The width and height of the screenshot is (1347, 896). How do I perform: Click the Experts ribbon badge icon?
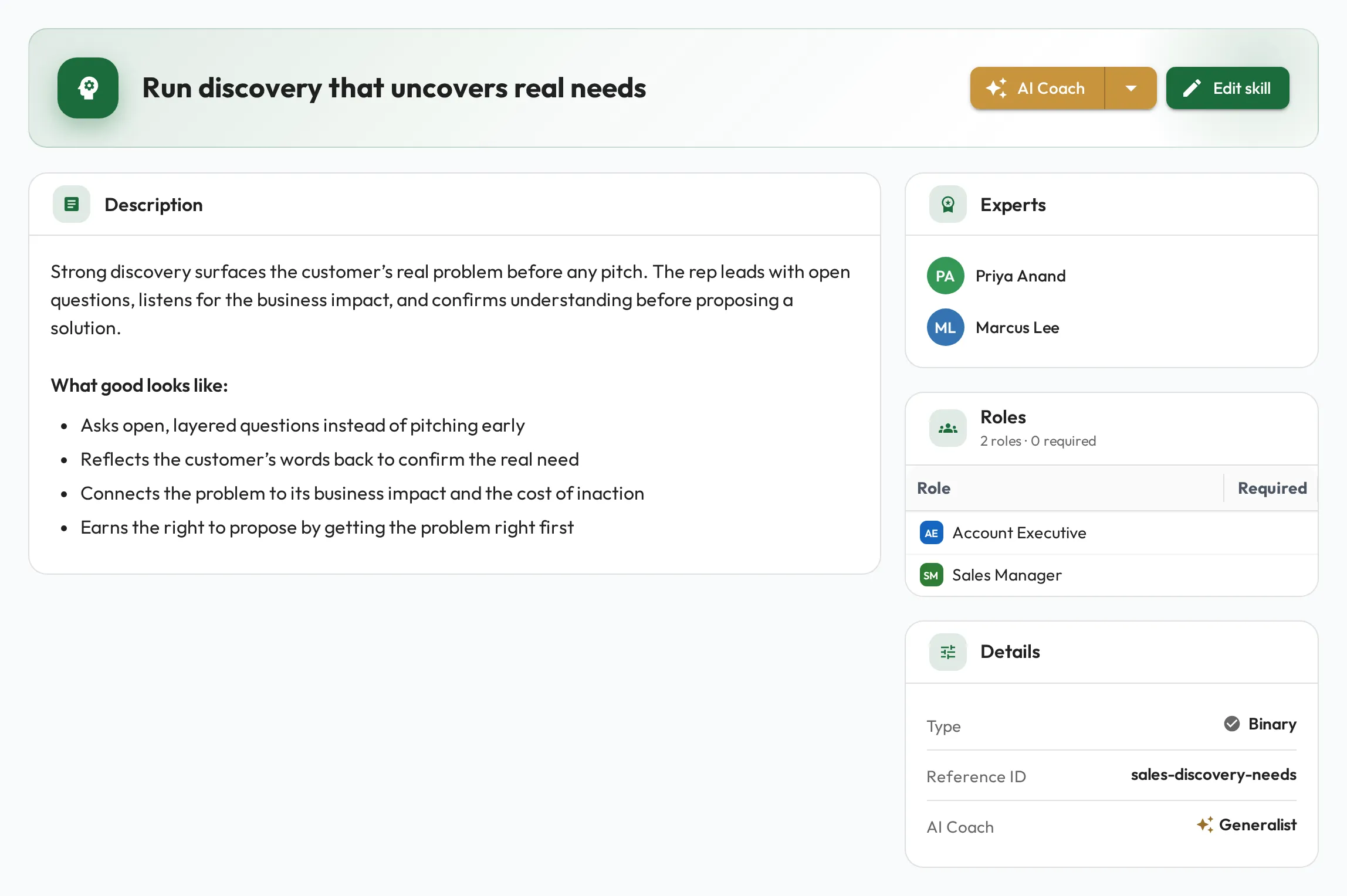point(947,204)
